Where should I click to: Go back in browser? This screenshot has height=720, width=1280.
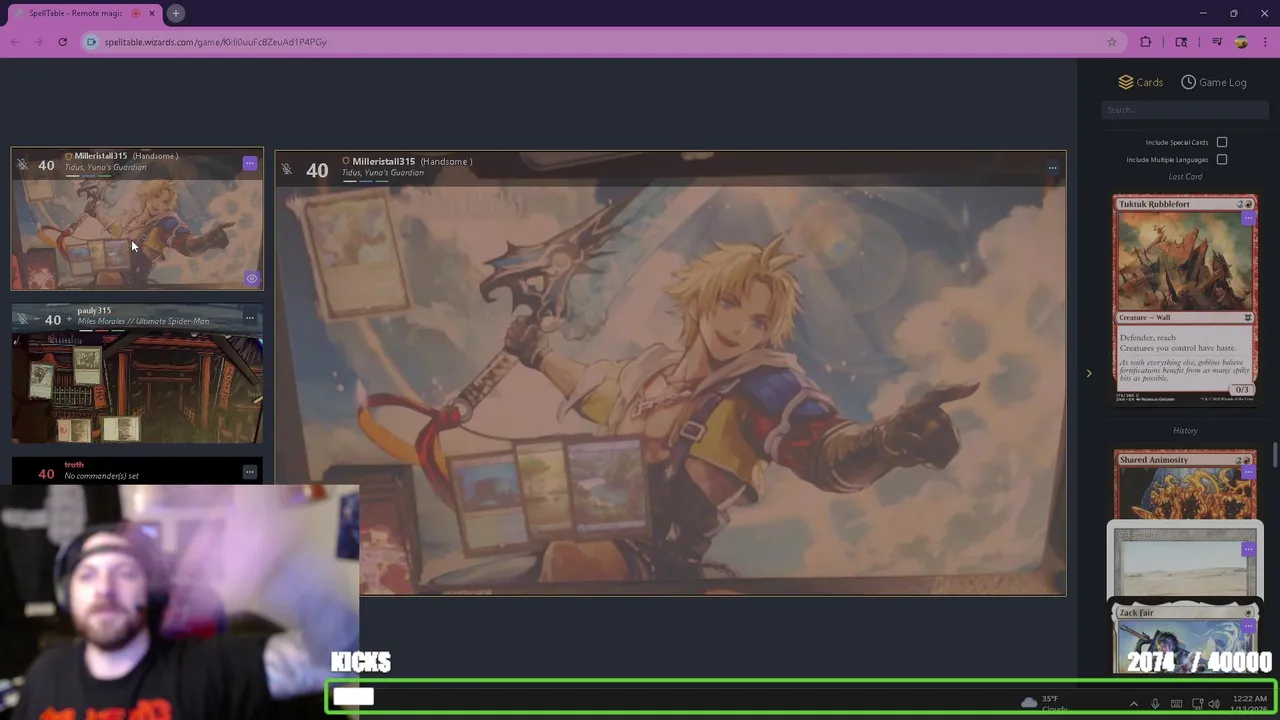coord(14,42)
